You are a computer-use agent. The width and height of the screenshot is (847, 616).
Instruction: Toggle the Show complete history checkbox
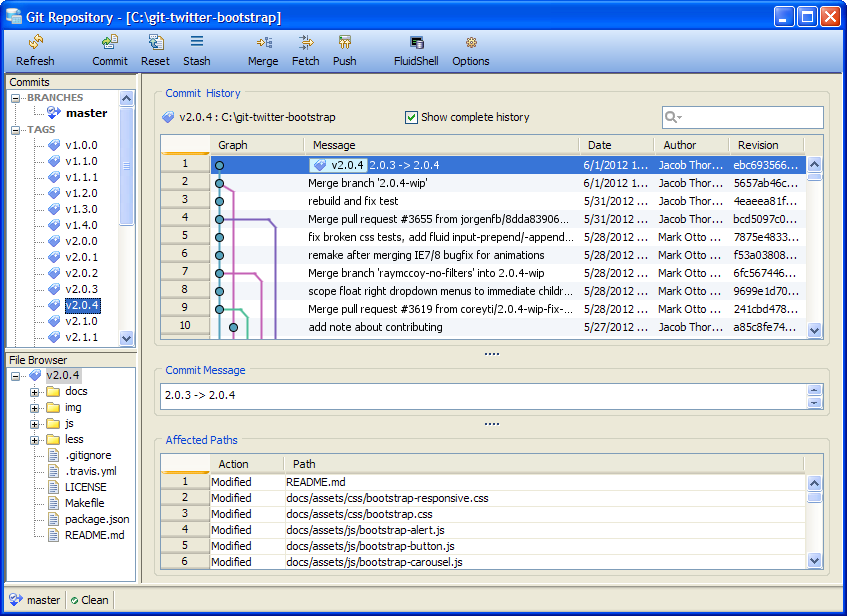(411, 117)
